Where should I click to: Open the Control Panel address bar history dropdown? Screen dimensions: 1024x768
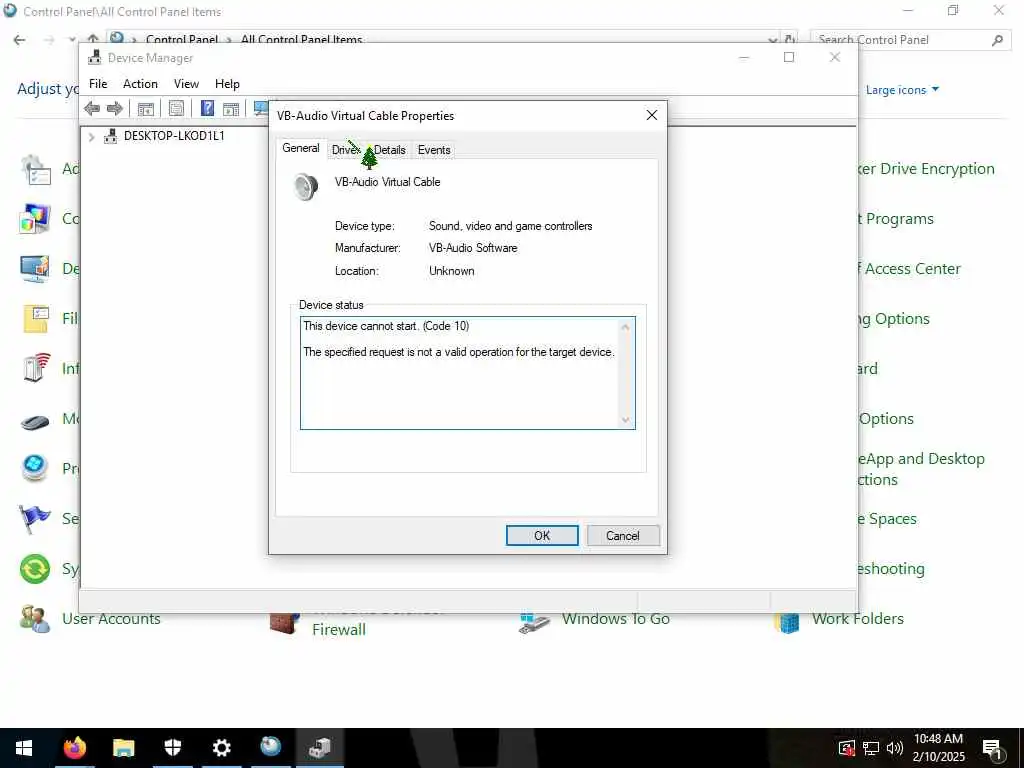[773, 40]
